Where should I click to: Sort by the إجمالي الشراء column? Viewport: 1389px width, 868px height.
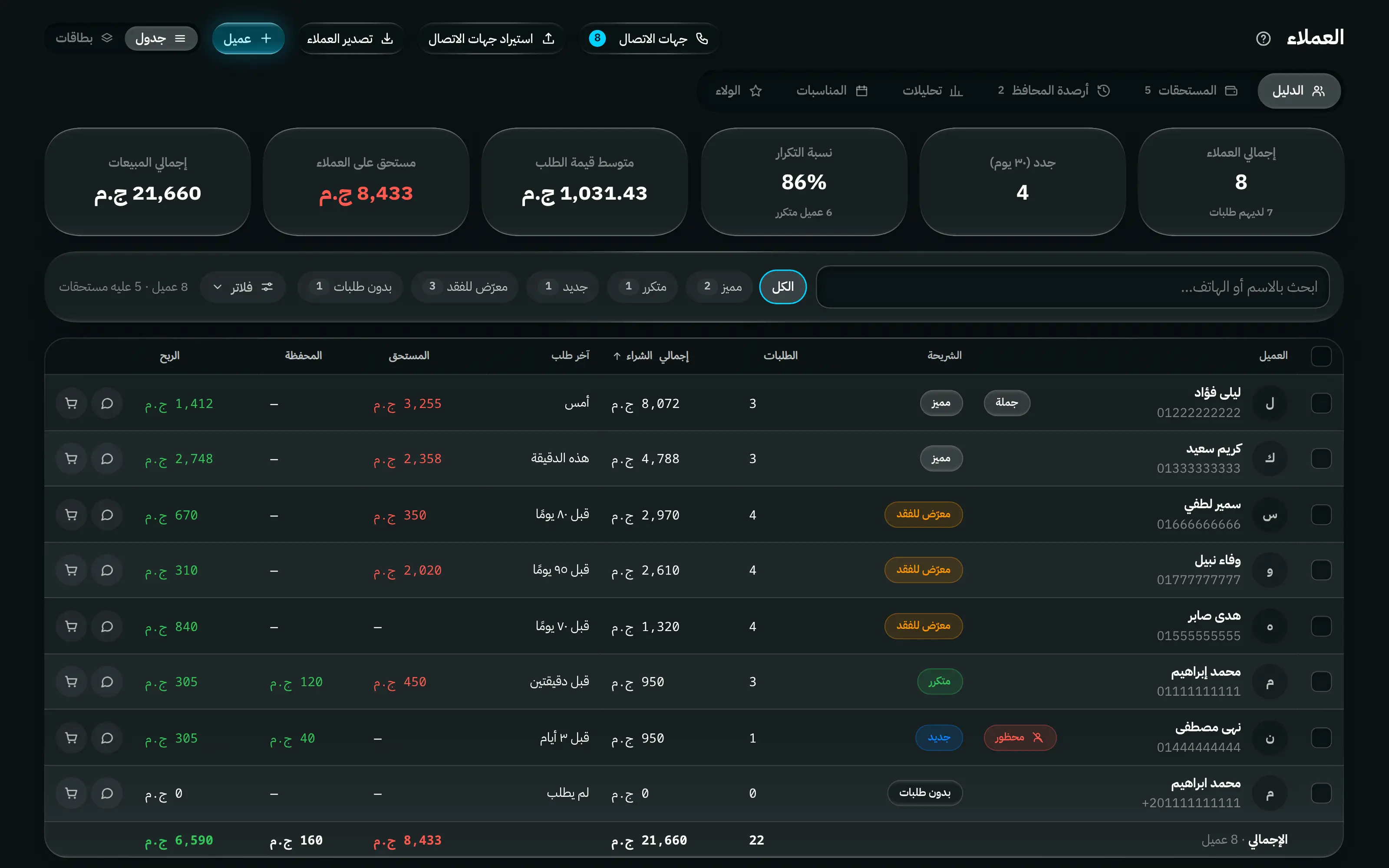tap(650, 356)
